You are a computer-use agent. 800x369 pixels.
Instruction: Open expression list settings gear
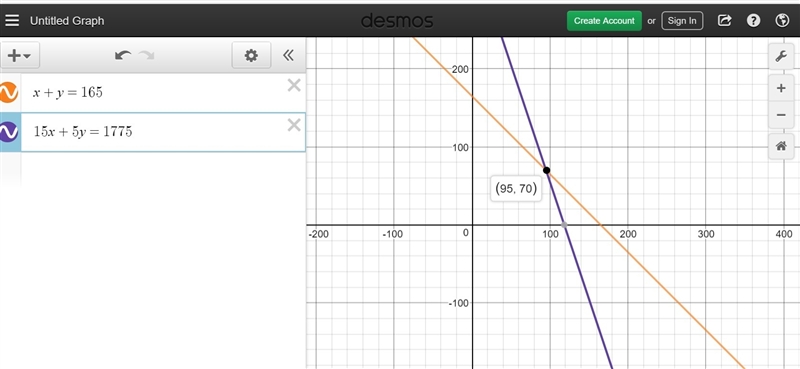[251, 55]
